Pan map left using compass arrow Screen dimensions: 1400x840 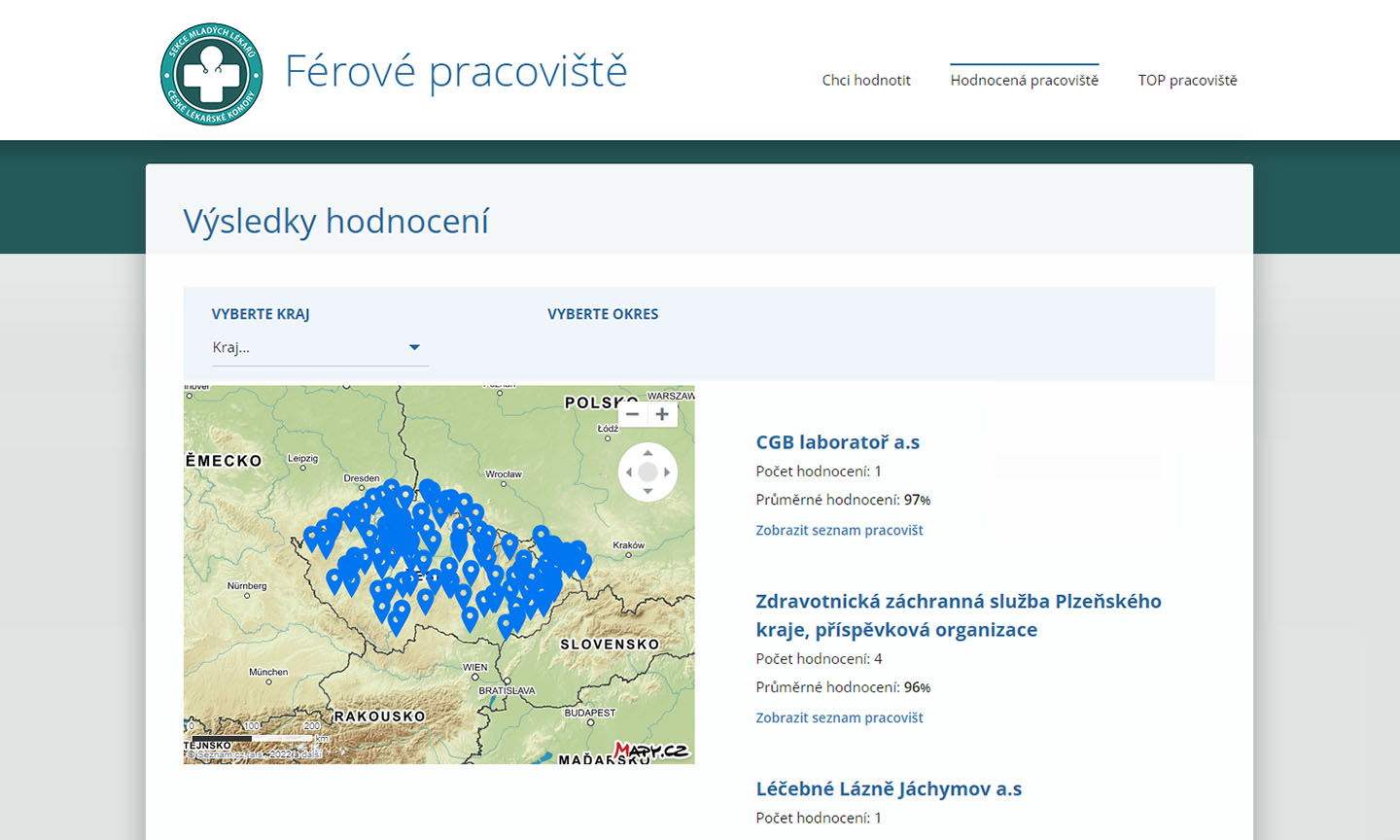629,472
